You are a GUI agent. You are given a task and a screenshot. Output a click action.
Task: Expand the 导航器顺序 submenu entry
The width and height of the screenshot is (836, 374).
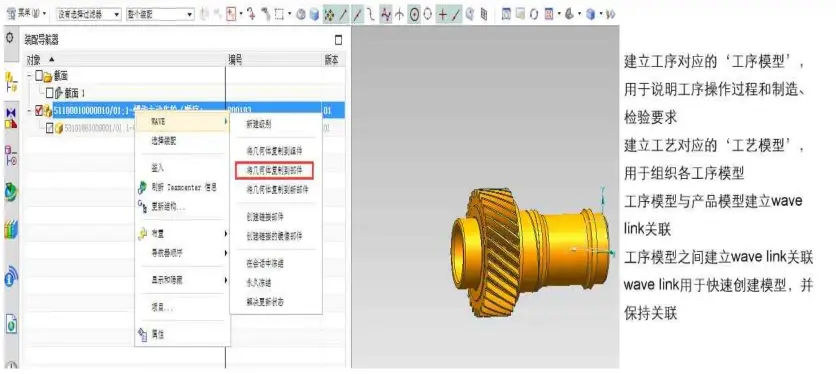pos(182,252)
